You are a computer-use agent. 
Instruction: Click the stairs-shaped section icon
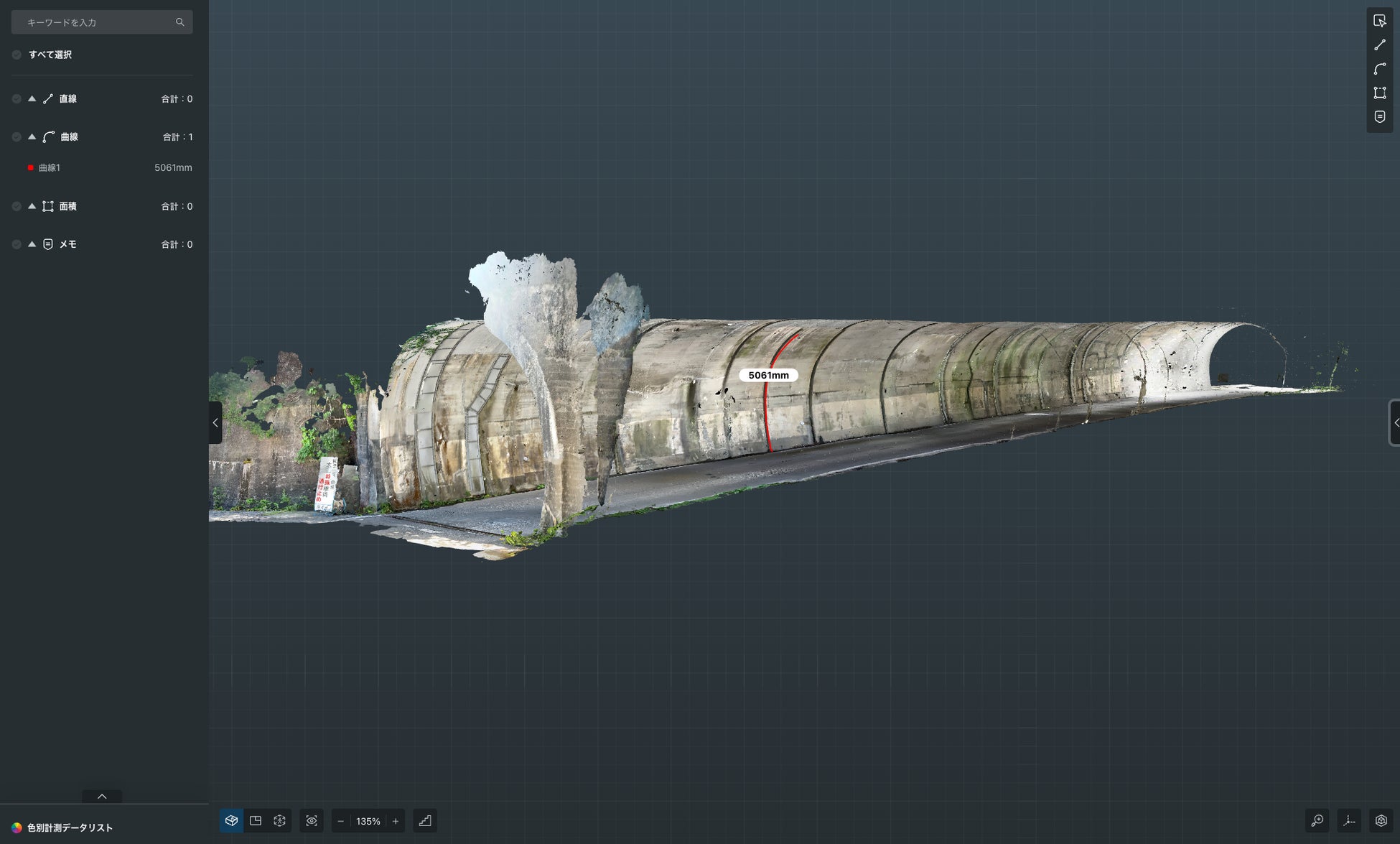[x=425, y=820]
